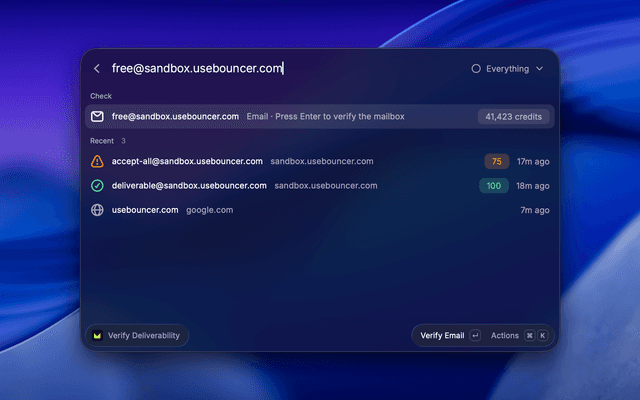Click the green 100 score badge
The height and width of the screenshot is (400, 640).
tap(494, 186)
